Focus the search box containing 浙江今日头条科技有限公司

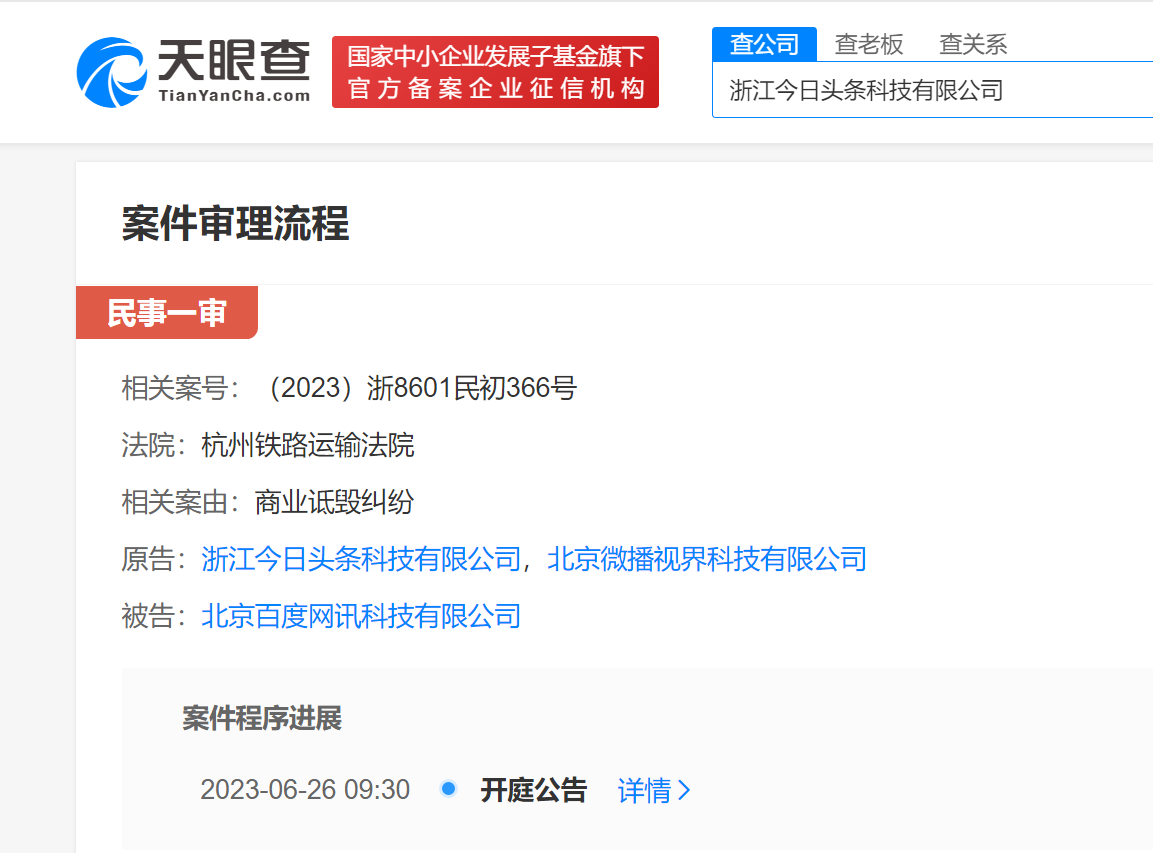930,91
